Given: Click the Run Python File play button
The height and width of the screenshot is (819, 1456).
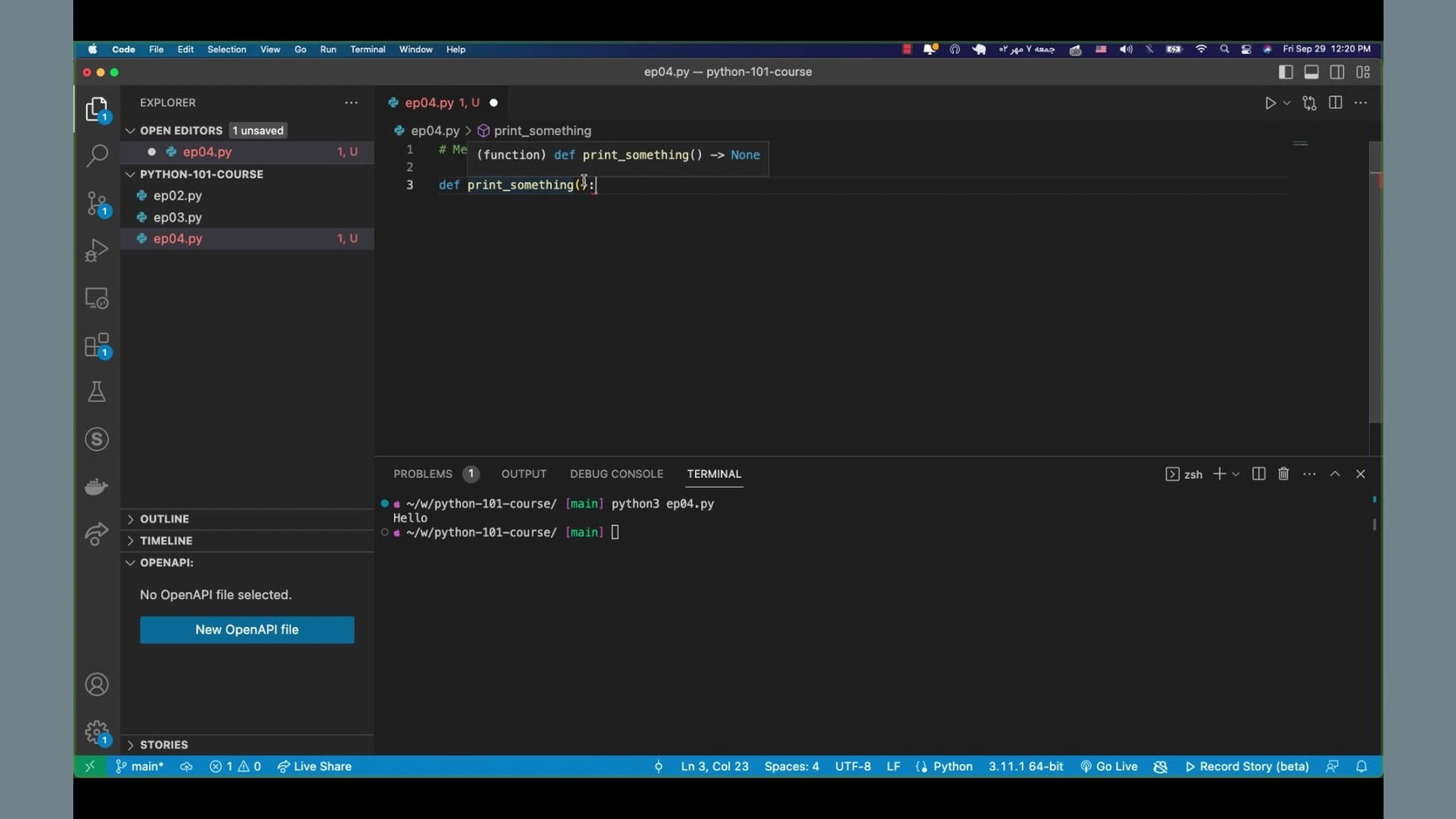Looking at the screenshot, I should click(x=1270, y=103).
